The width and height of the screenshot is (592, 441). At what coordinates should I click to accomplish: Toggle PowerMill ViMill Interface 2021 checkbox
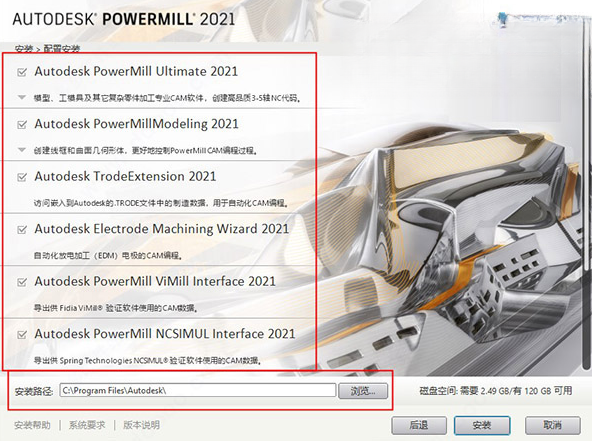22,282
